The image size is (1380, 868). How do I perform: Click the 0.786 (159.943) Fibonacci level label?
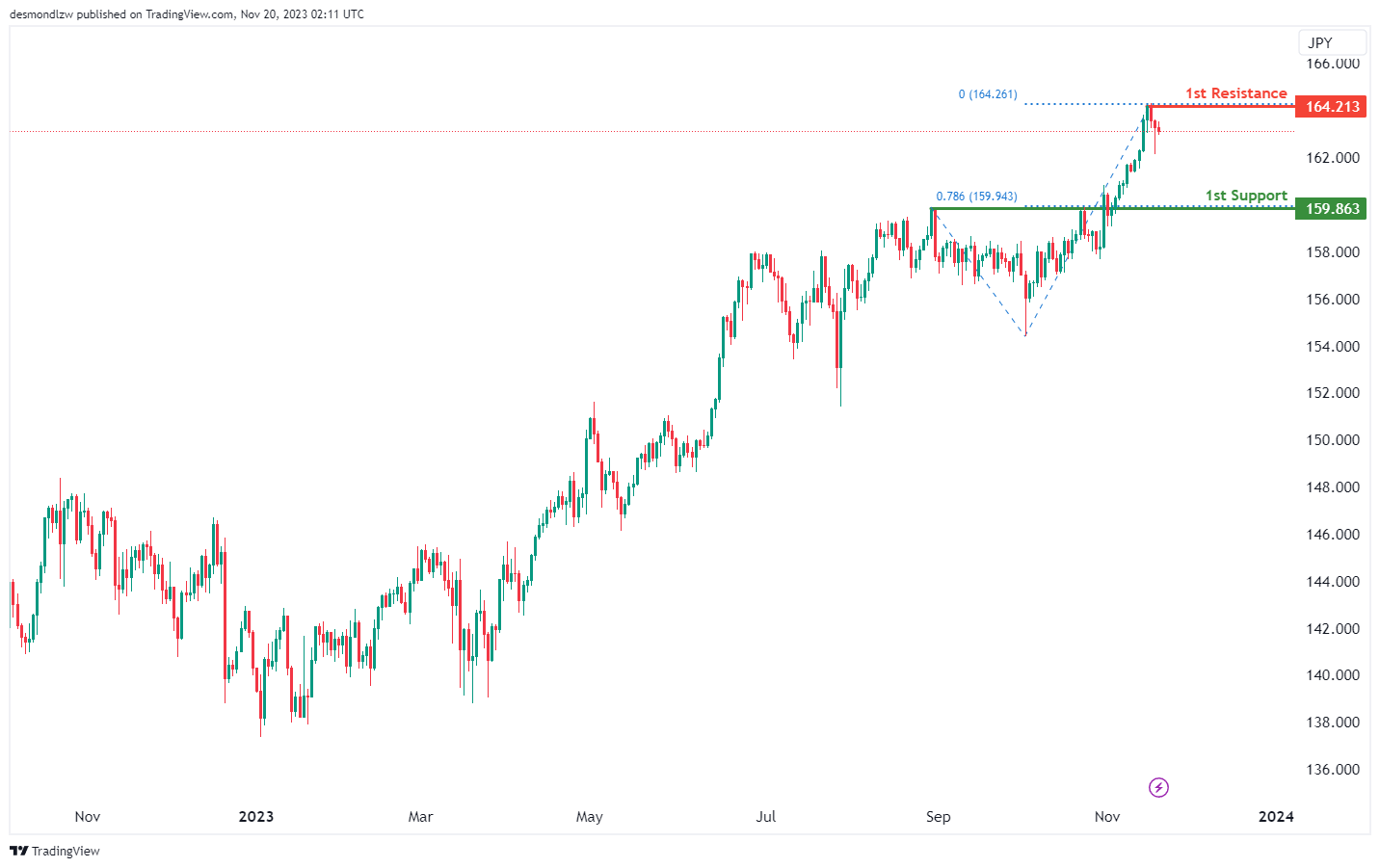click(976, 197)
